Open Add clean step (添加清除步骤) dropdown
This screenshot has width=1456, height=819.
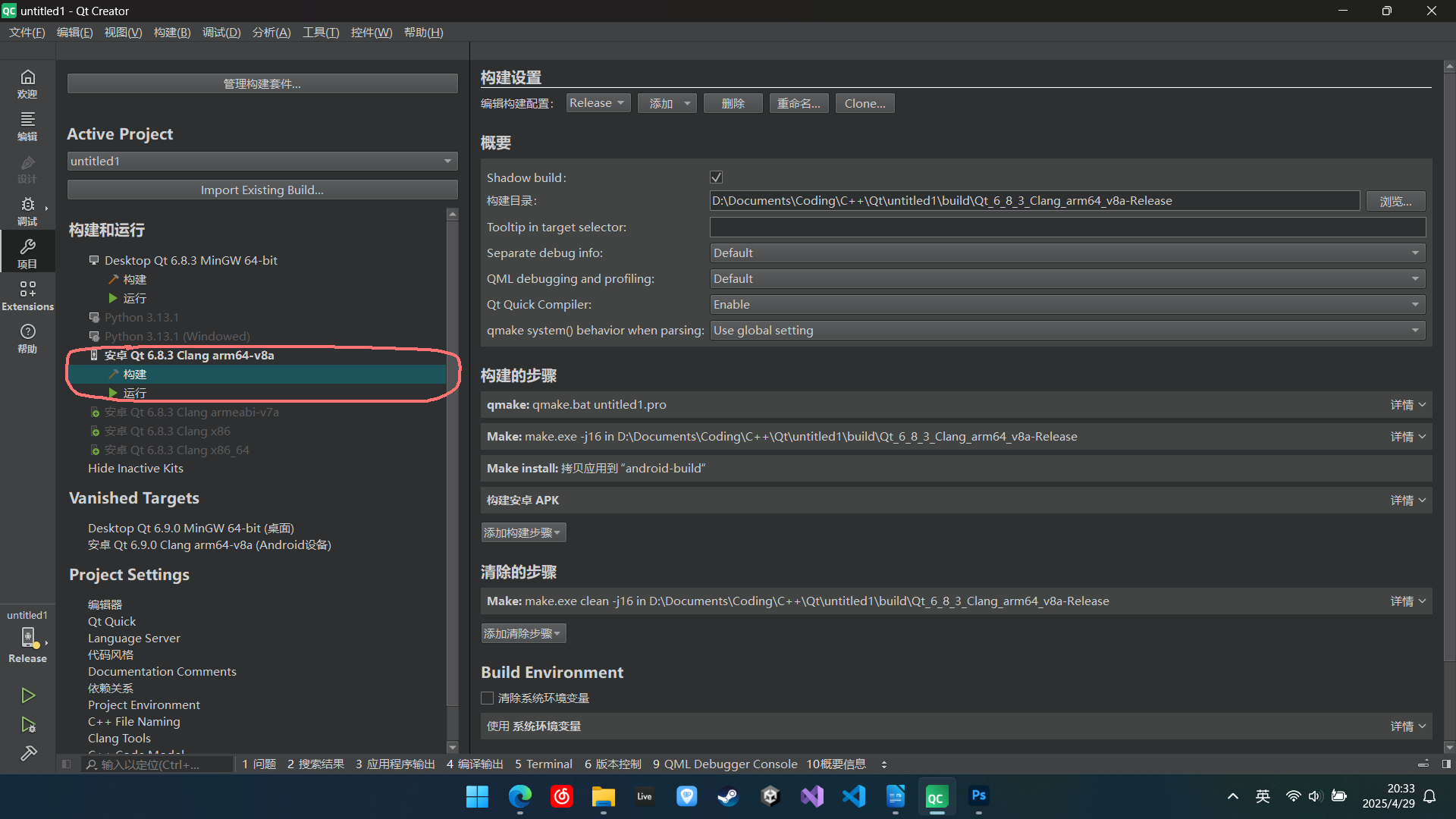pyautogui.click(x=523, y=633)
